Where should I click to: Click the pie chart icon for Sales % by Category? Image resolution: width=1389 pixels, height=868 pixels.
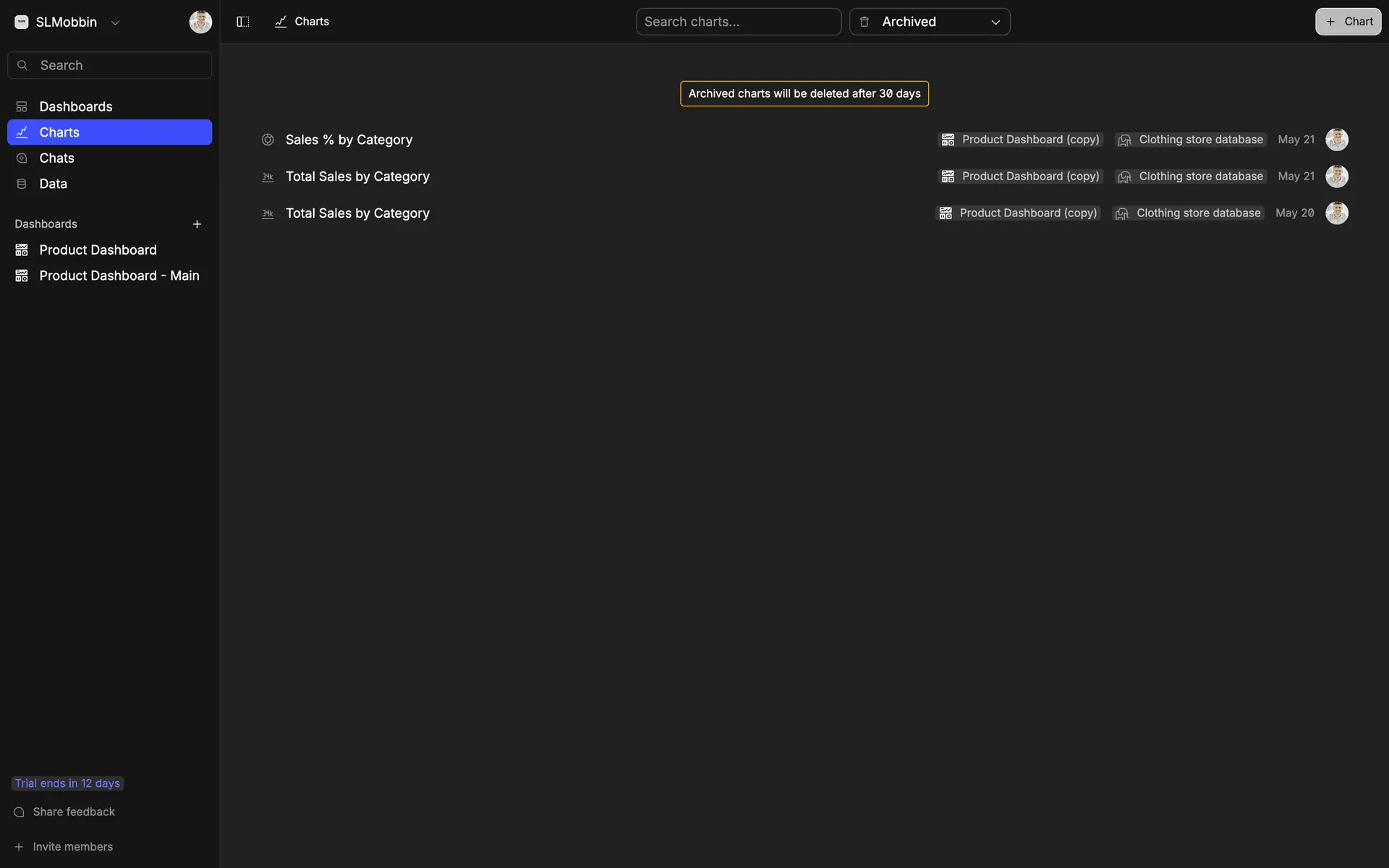[268, 140]
